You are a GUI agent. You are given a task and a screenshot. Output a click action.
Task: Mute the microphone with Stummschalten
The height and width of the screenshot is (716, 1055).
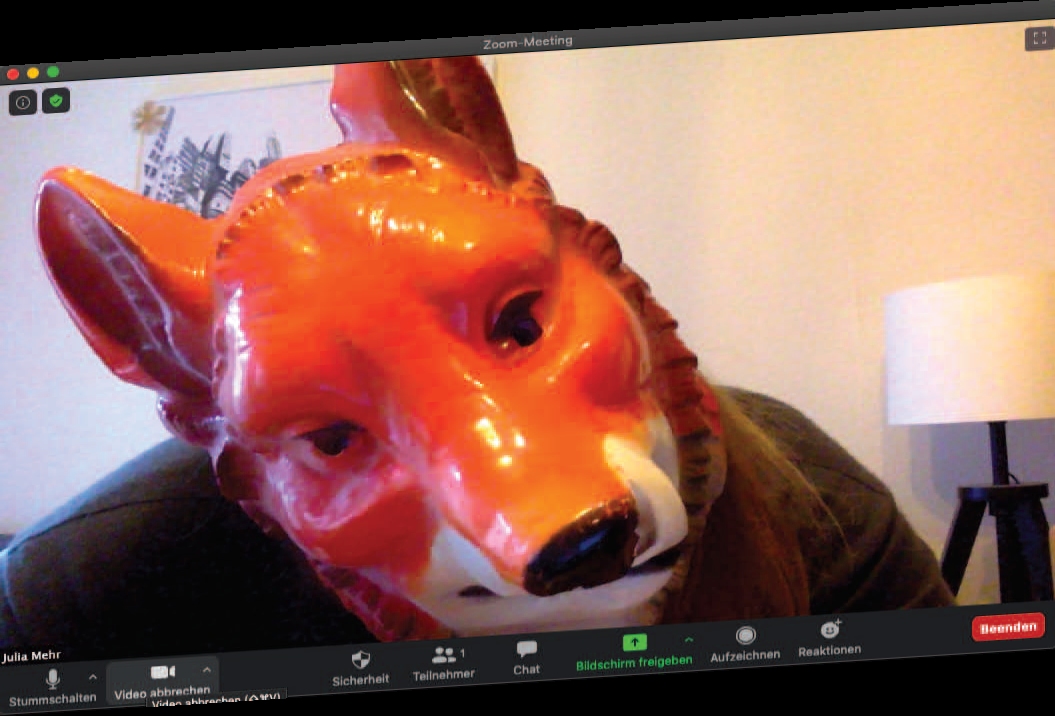click(x=52, y=686)
